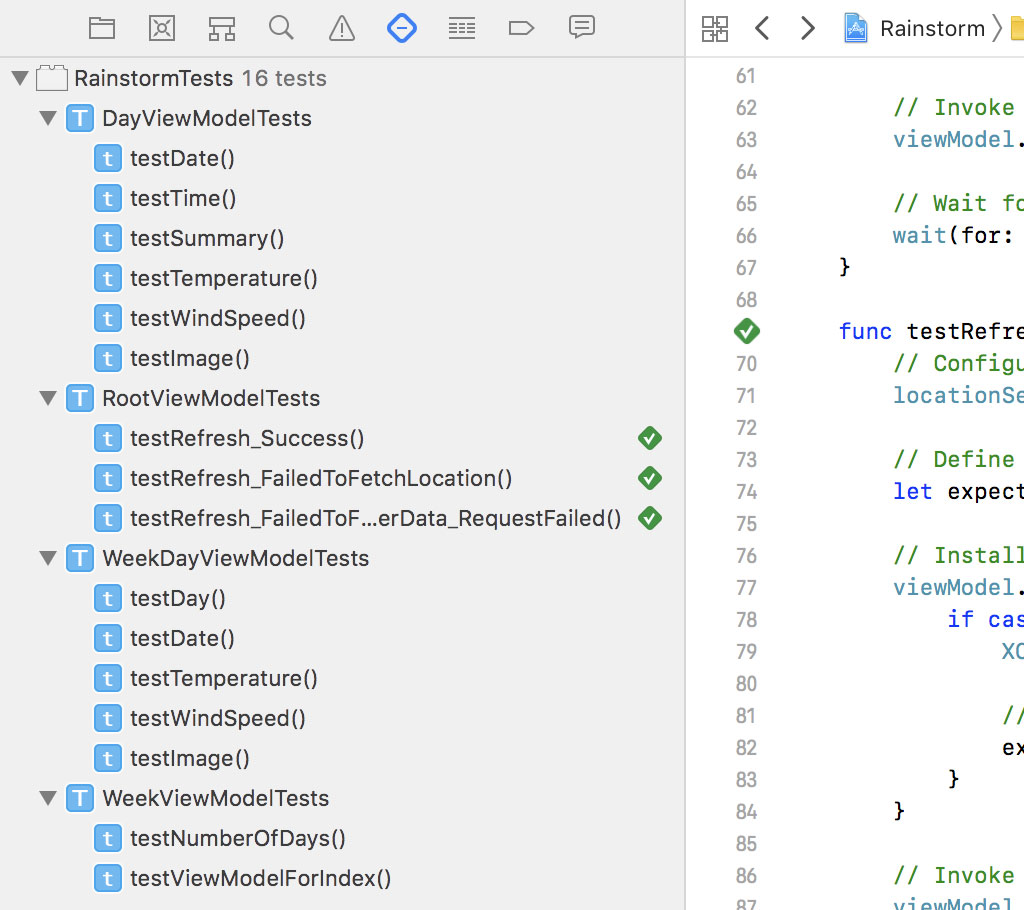
Task: Open the Report navigator speech bubble
Action: 582,28
